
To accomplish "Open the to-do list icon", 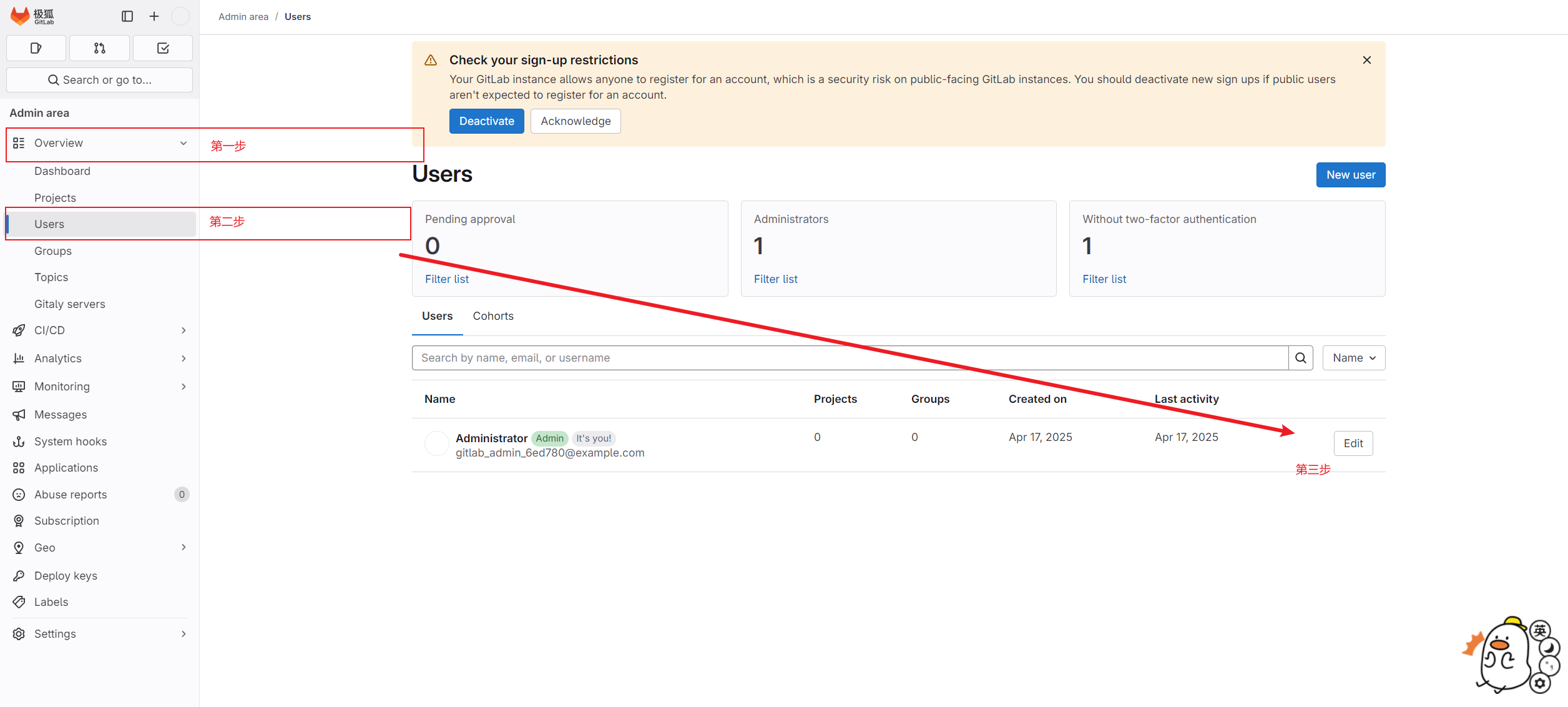I will pos(163,48).
